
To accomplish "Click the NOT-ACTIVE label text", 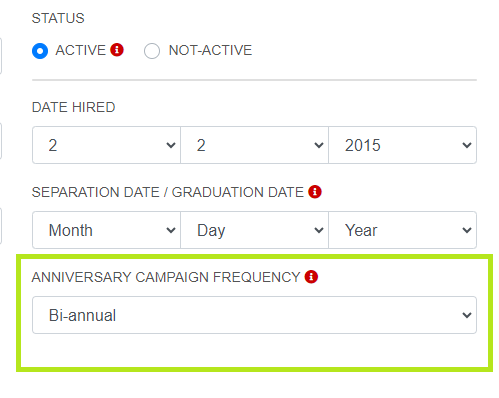I will (210, 50).
